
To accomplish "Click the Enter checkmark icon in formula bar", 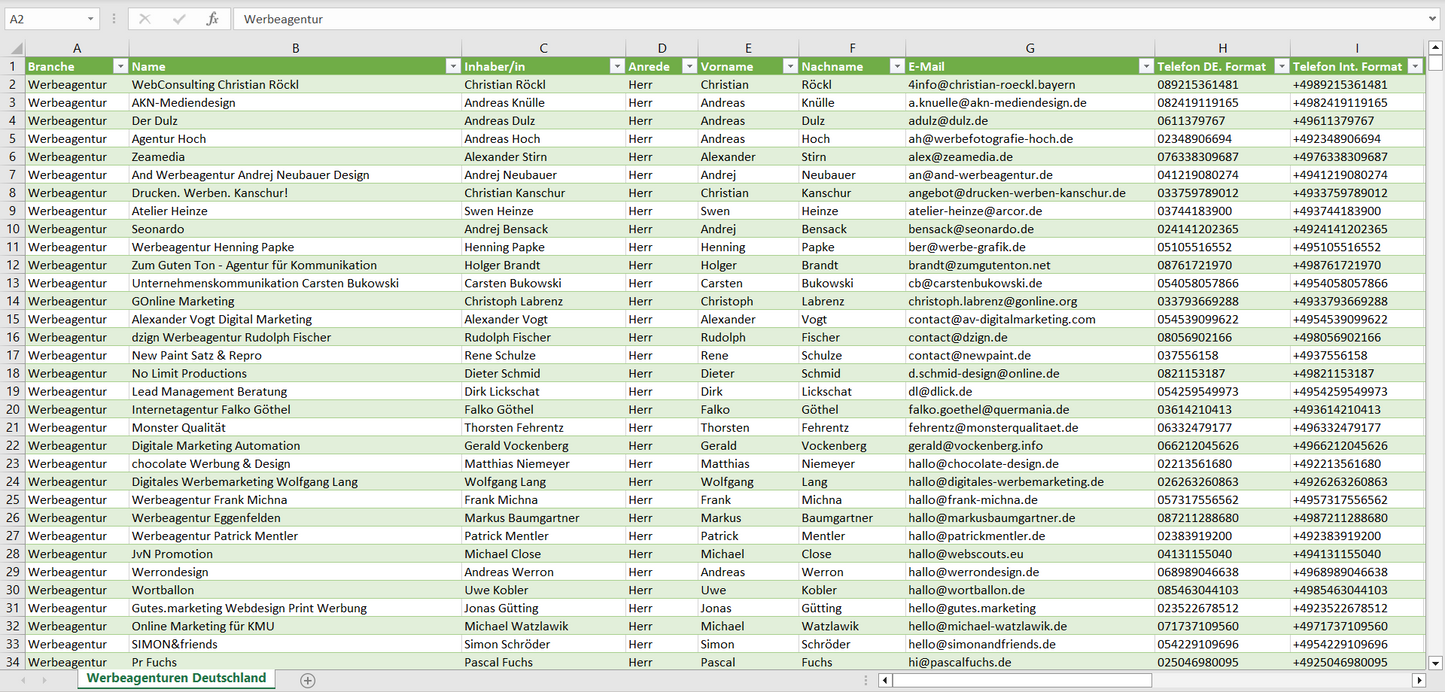I will point(179,19).
